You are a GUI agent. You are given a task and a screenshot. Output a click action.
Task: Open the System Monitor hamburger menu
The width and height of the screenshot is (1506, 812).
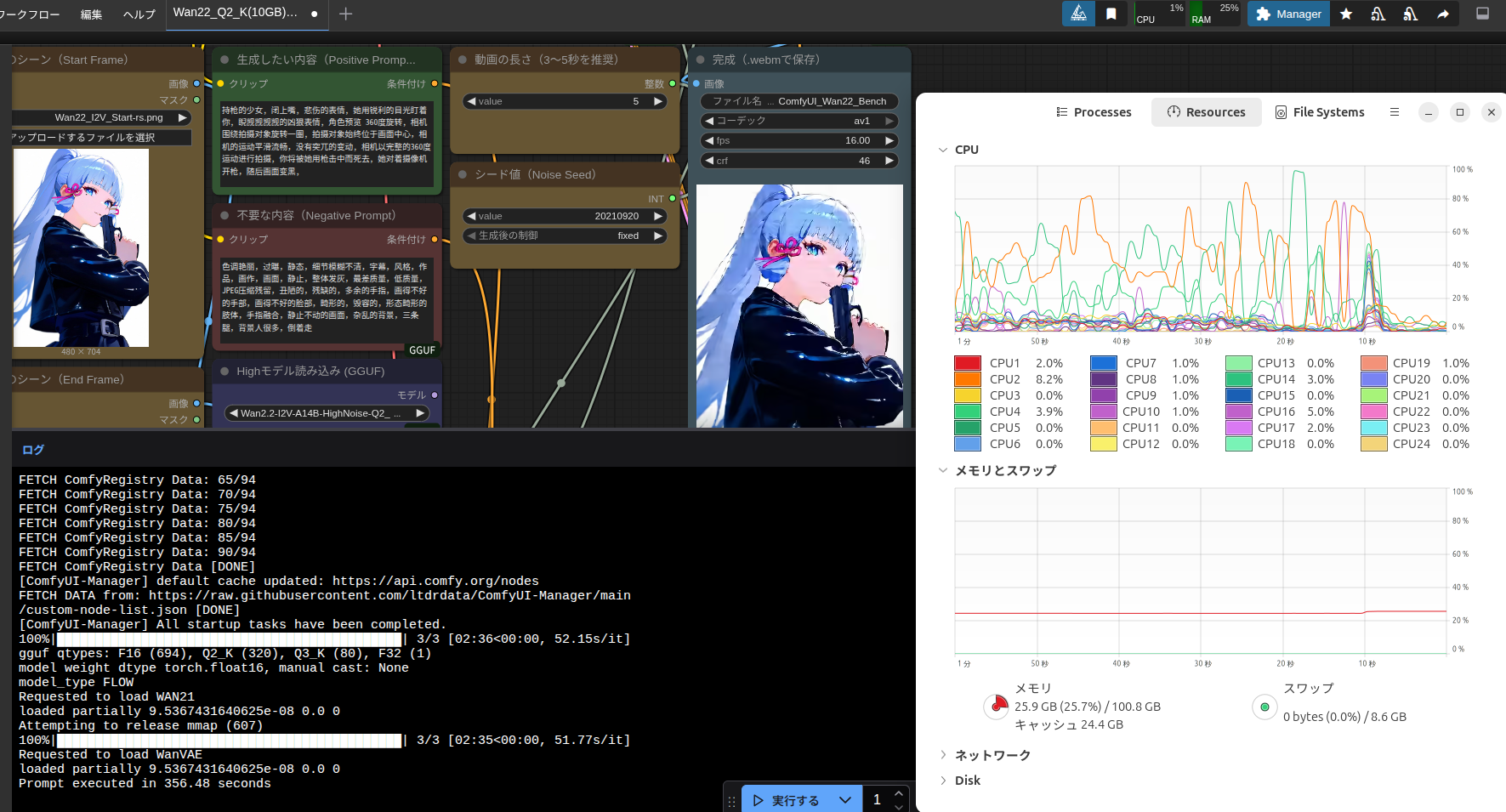[x=1395, y=112]
